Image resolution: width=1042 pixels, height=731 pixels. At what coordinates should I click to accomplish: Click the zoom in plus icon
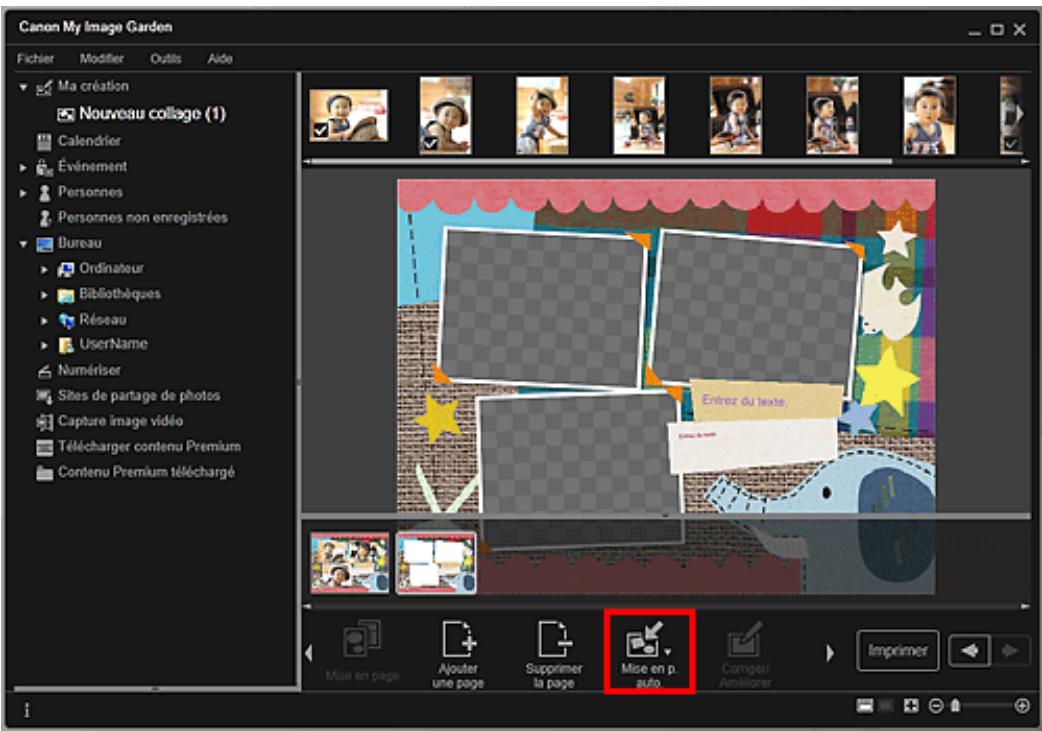click(x=1022, y=705)
